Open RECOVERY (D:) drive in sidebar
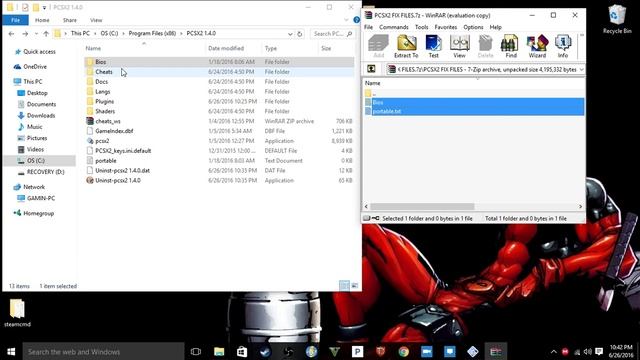Viewport: 640px width, 360px height. tap(45, 172)
